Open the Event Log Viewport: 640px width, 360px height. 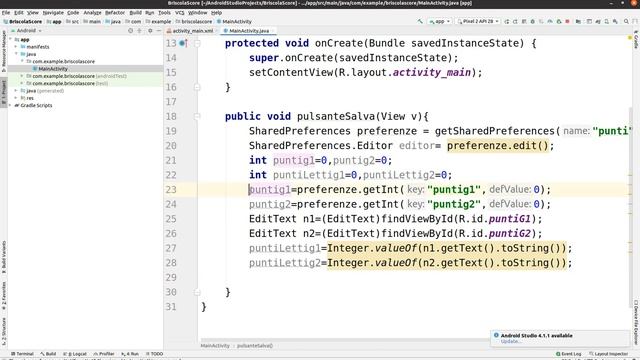(569, 354)
